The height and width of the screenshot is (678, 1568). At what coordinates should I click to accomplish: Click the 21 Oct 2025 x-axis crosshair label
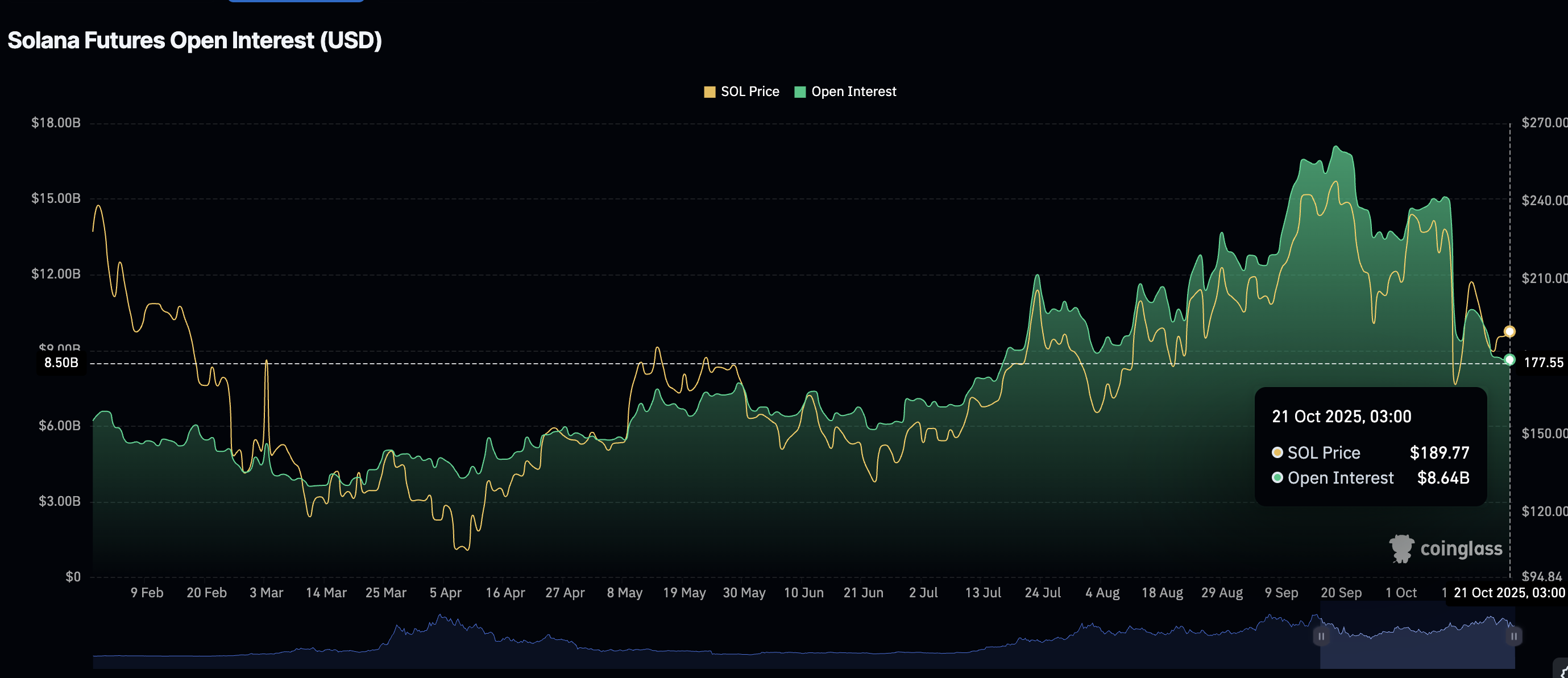click(x=1508, y=593)
